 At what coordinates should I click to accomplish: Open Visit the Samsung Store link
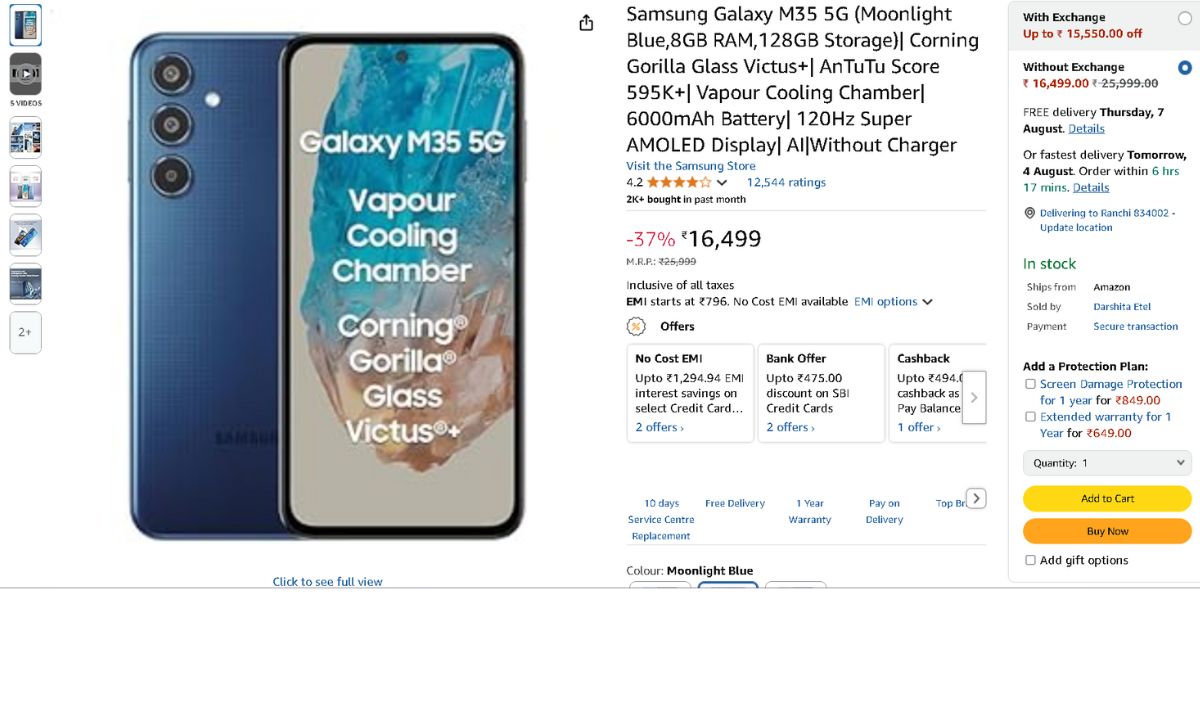pyautogui.click(x=690, y=166)
